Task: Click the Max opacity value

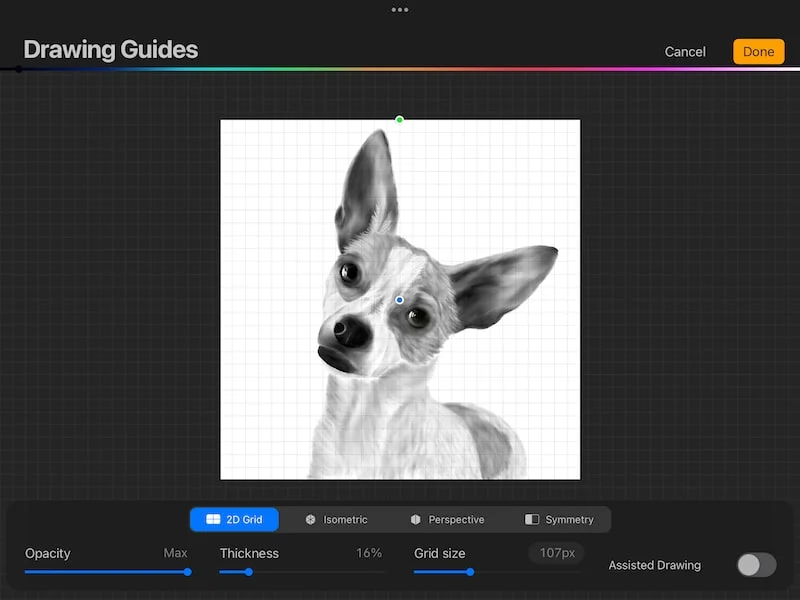Action: 175,553
